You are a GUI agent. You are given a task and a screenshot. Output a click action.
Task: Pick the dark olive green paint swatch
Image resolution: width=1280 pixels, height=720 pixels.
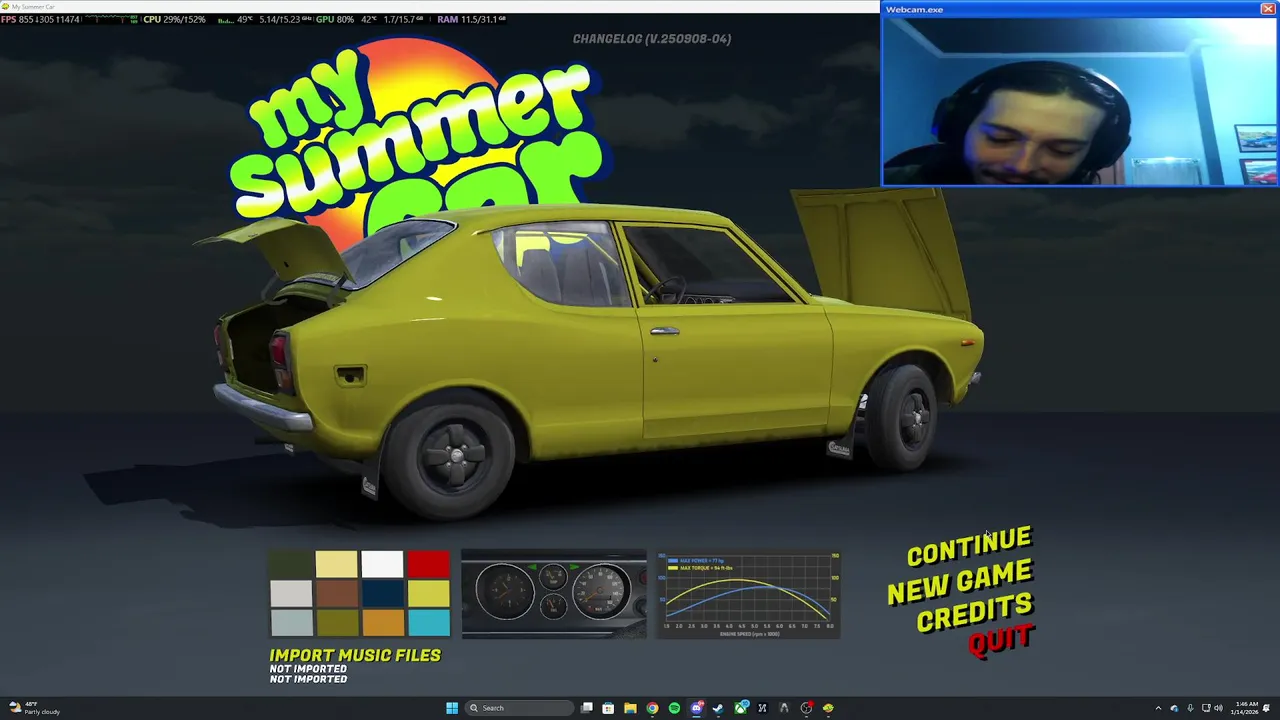click(291, 565)
